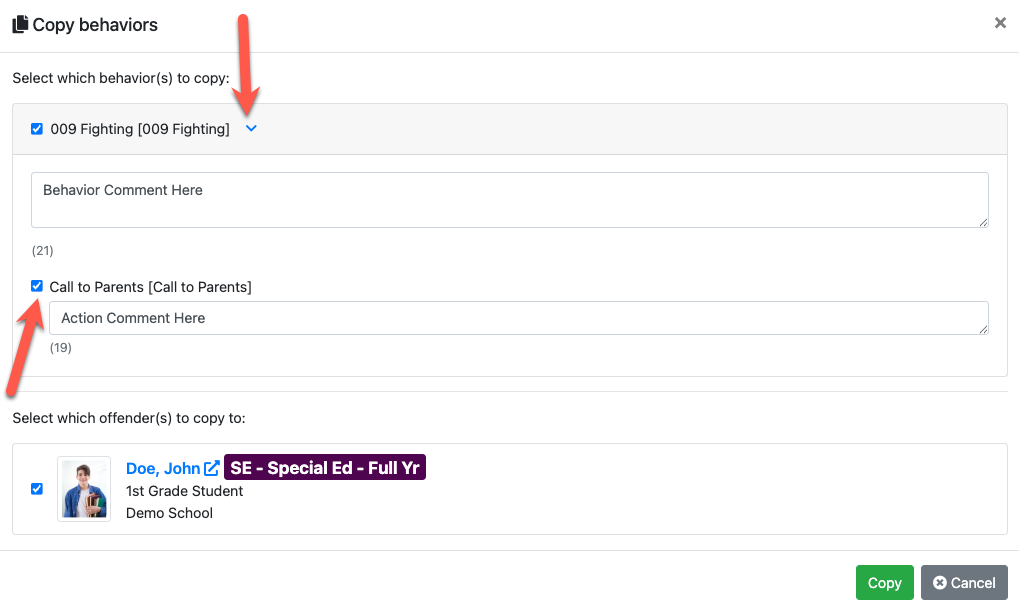Focus the Behavior Comment text area
The height and width of the screenshot is (607, 1019).
pos(509,200)
